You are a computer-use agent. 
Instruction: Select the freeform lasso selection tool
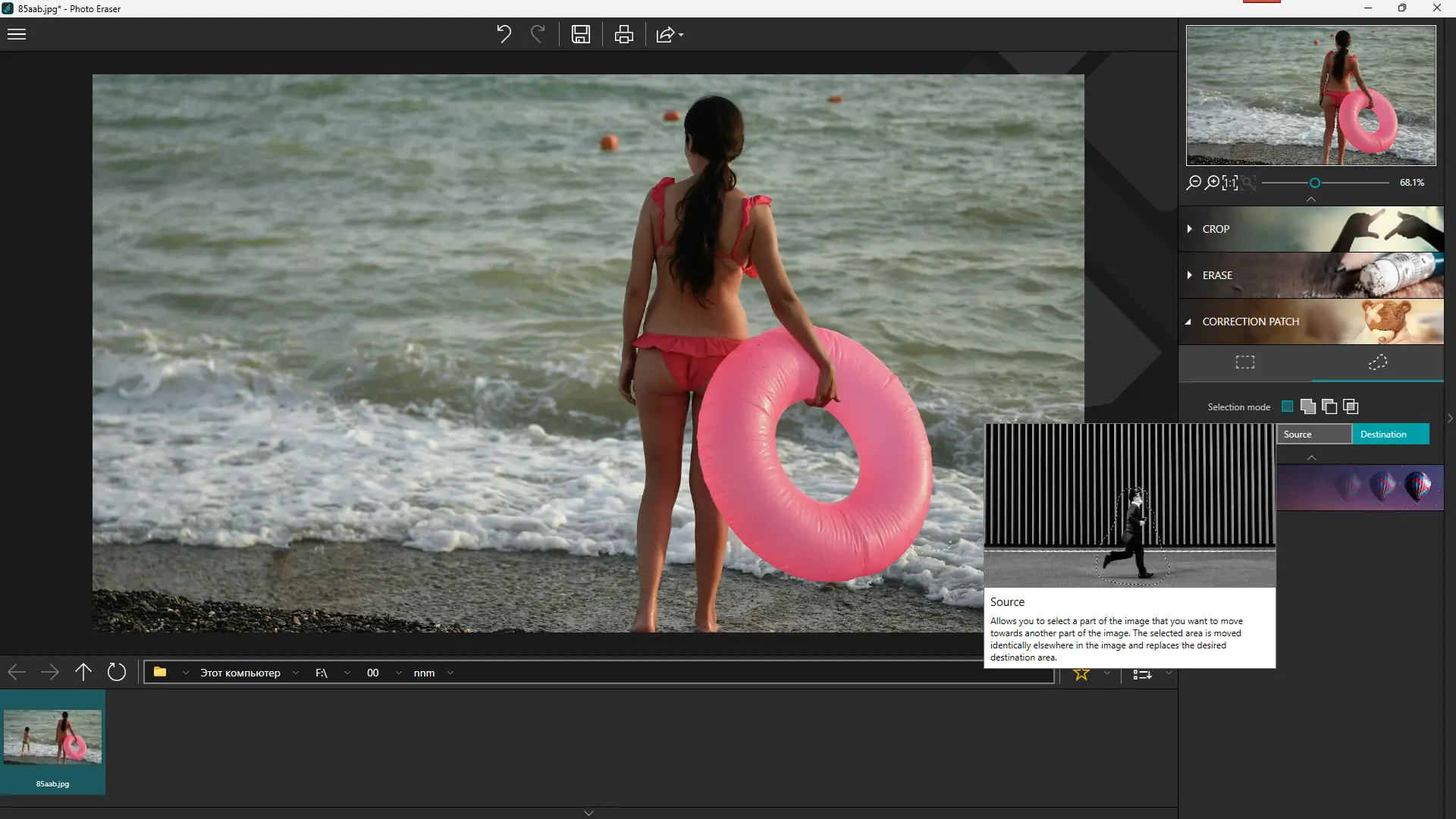[1378, 362]
